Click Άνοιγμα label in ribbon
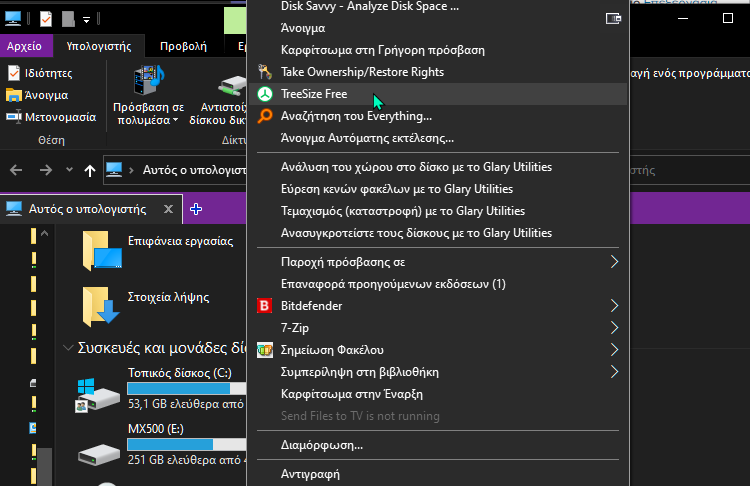The height and width of the screenshot is (486, 750). coord(46,95)
